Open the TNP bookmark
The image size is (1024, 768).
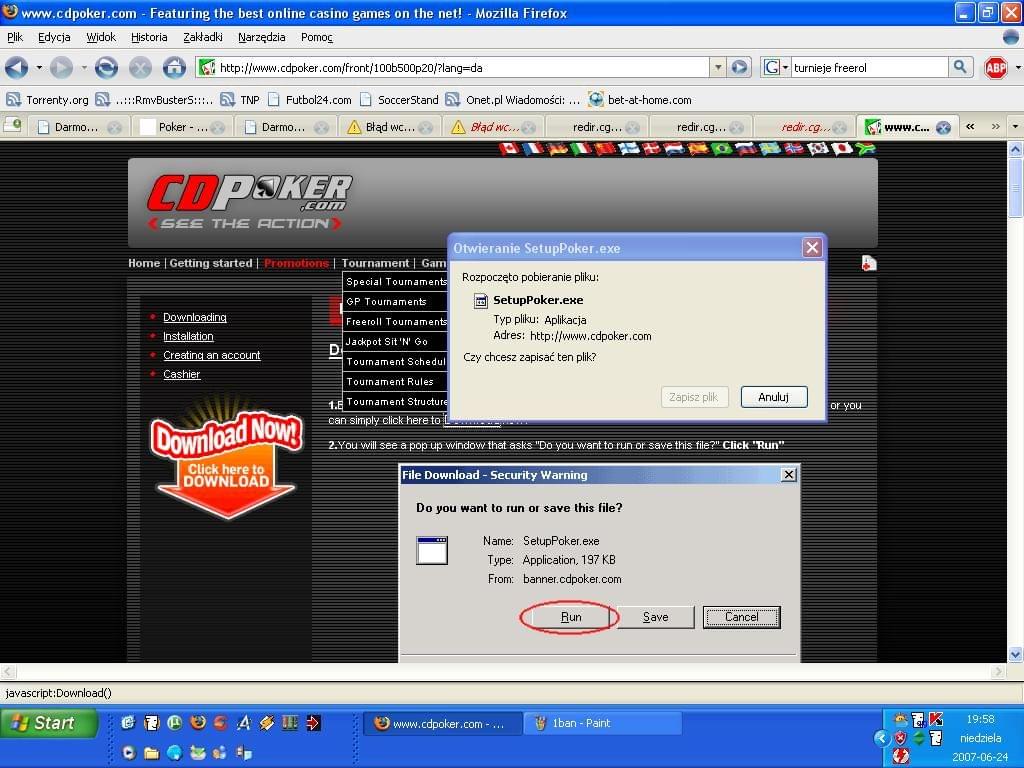point(240,100)
